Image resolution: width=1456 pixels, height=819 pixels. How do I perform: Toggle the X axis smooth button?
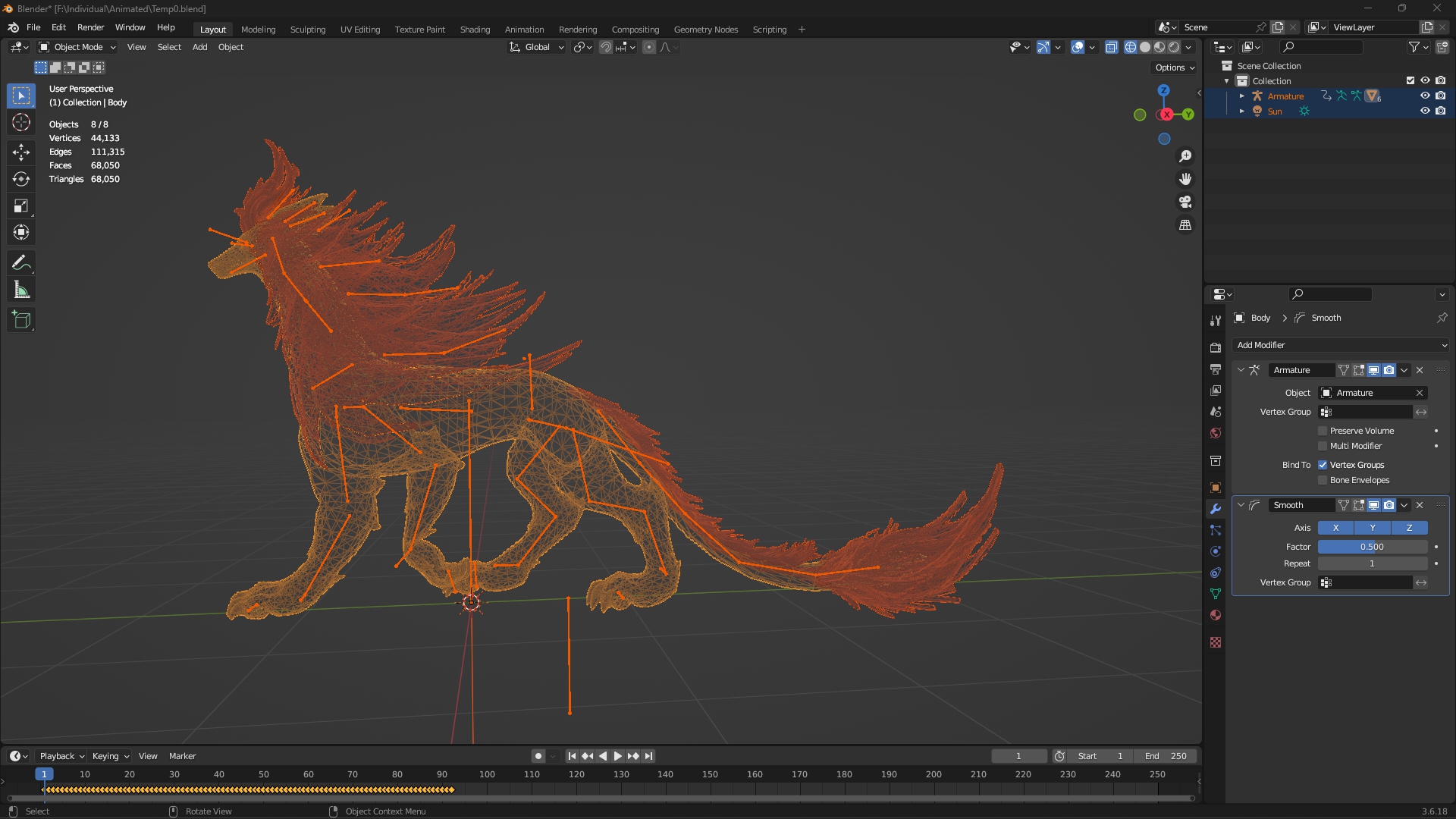(1335, 528)
